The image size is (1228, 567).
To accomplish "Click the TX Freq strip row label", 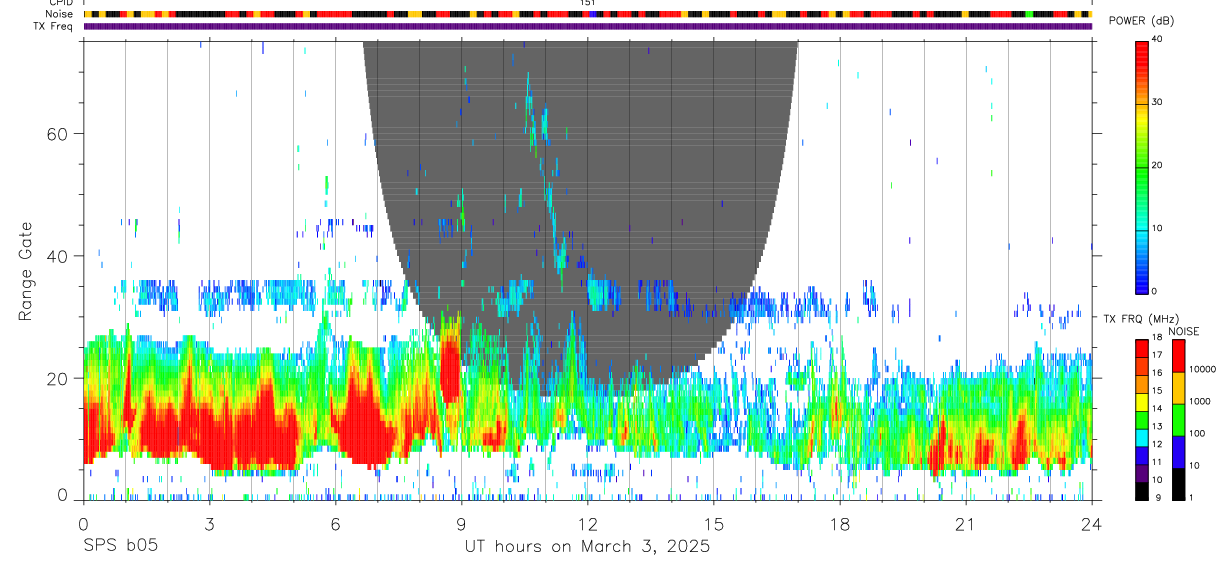I will coord(53,26).
